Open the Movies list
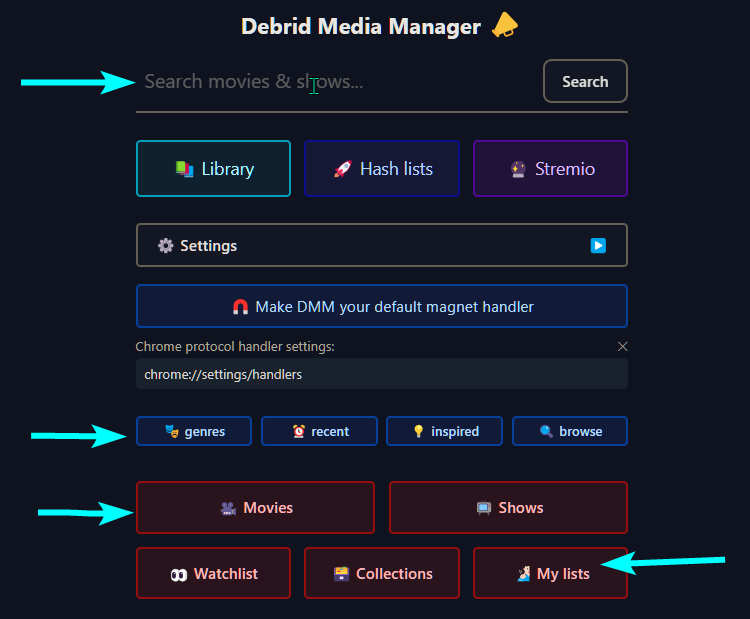The height and width of the screenshot is (619, 750). point(255,508)
